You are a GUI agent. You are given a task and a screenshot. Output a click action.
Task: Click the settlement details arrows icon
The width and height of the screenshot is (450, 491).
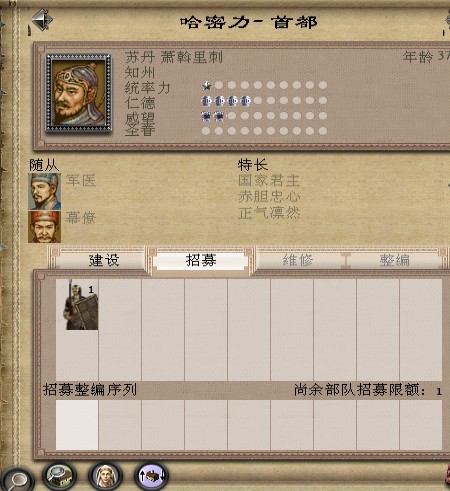151,475
